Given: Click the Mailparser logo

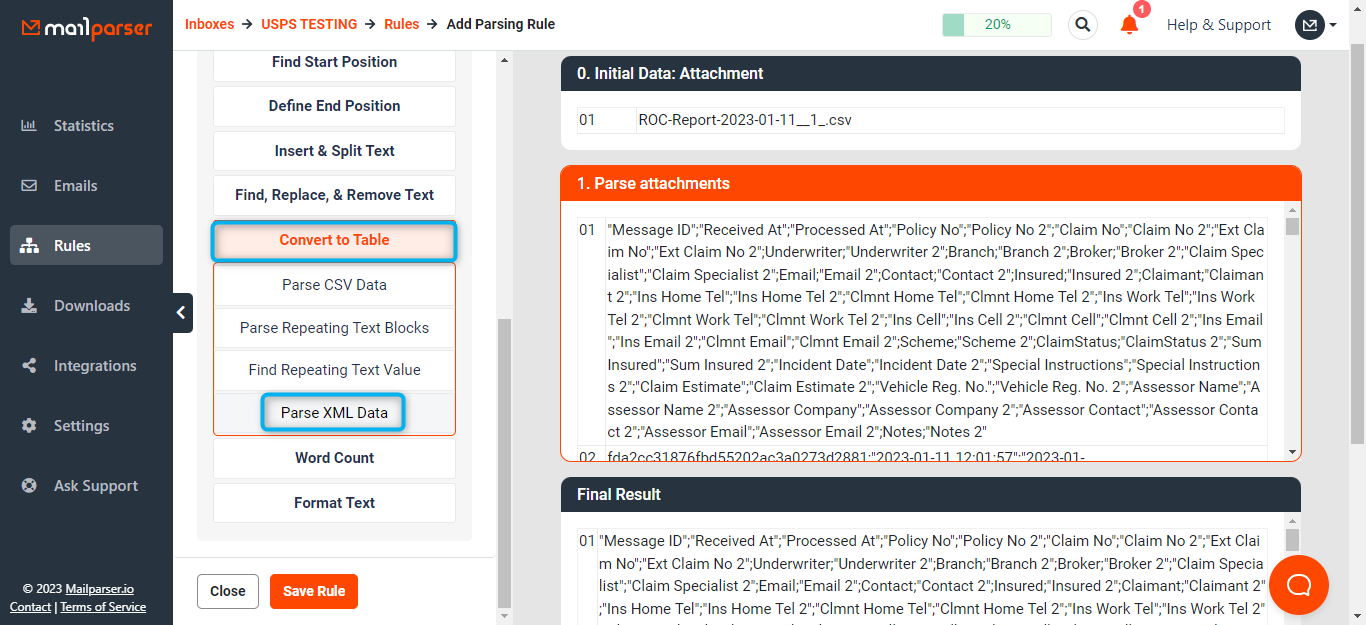Looking at the screenshot, I should coord(87,28).
